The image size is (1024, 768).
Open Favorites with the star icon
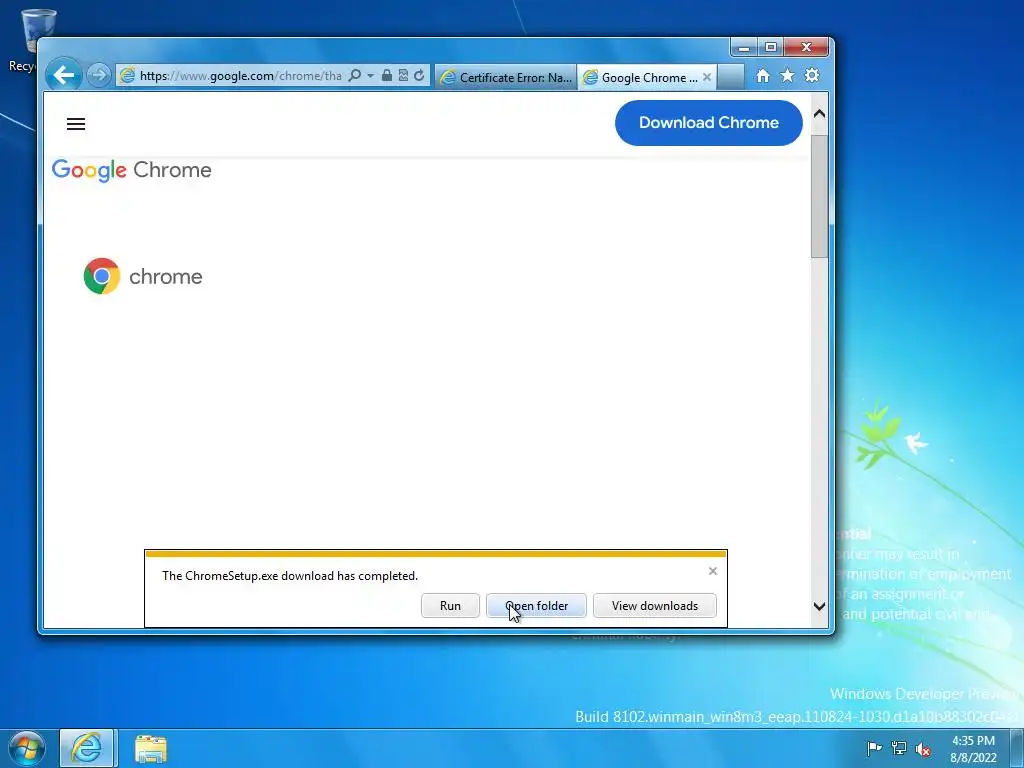coord(788,76)
